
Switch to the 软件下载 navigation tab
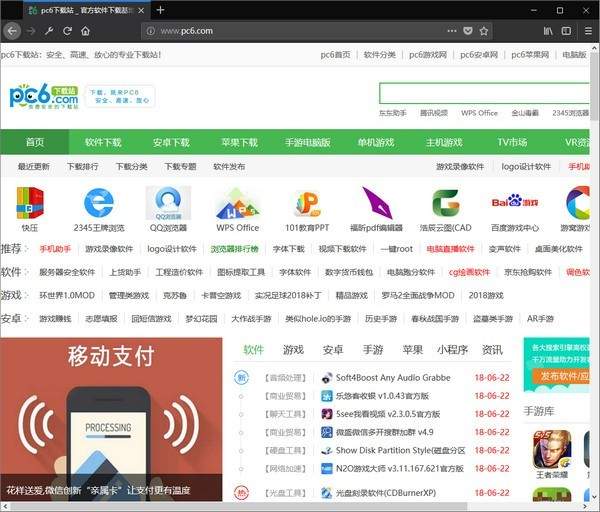tap(103, 142)
